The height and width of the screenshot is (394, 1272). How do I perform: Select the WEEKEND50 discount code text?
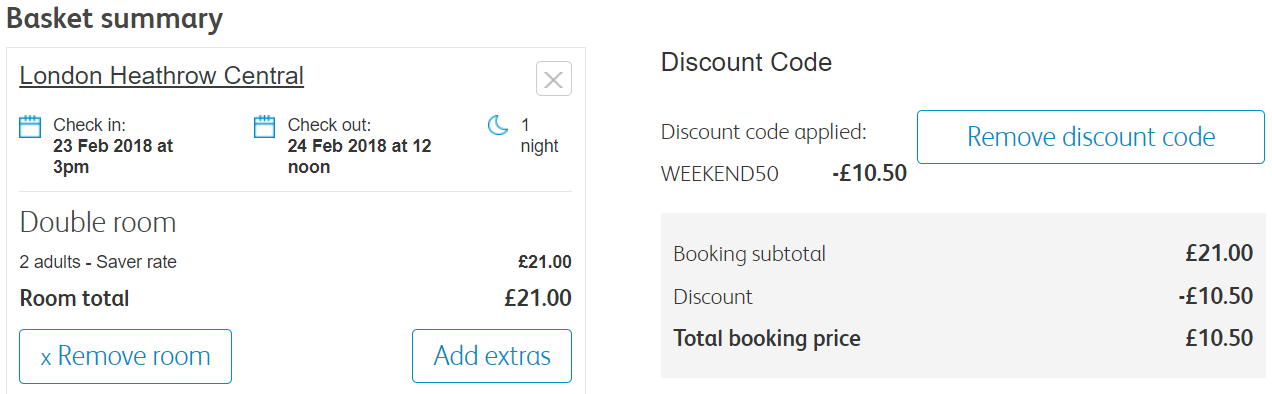720,174
